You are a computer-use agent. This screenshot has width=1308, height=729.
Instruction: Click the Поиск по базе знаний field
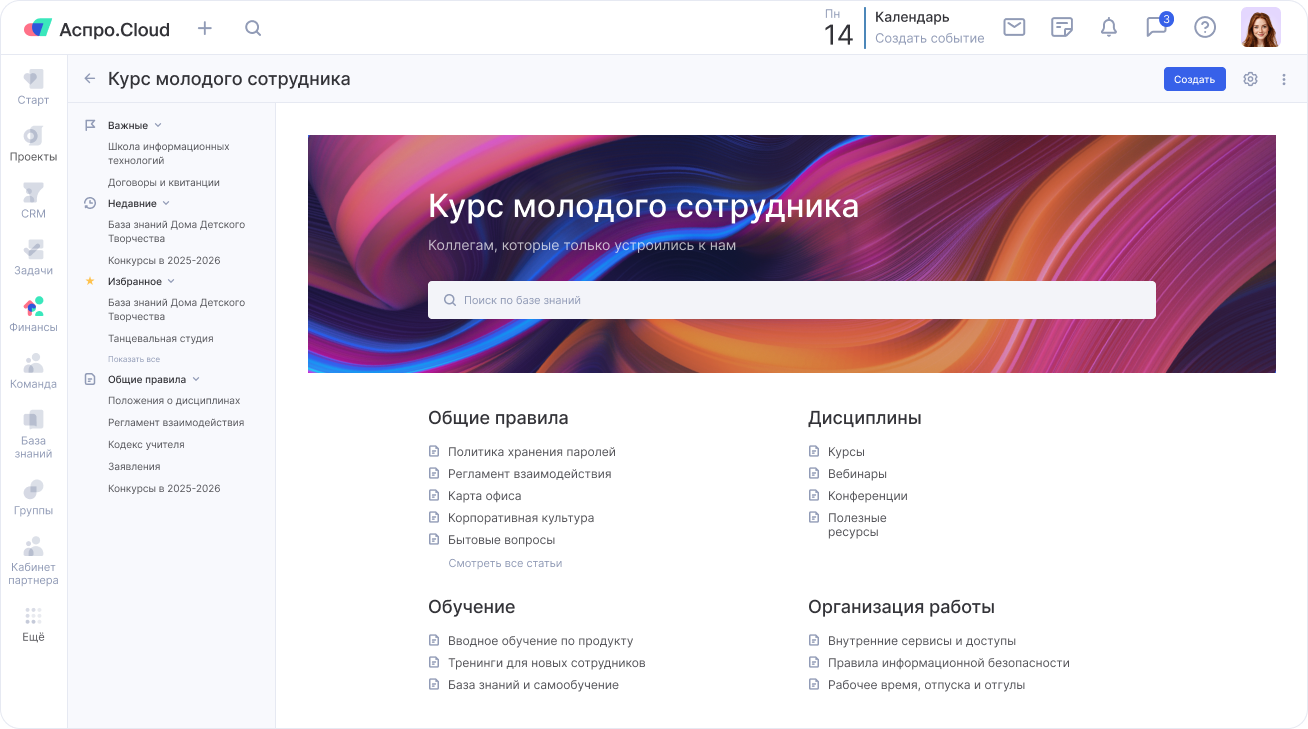point(791,300)
